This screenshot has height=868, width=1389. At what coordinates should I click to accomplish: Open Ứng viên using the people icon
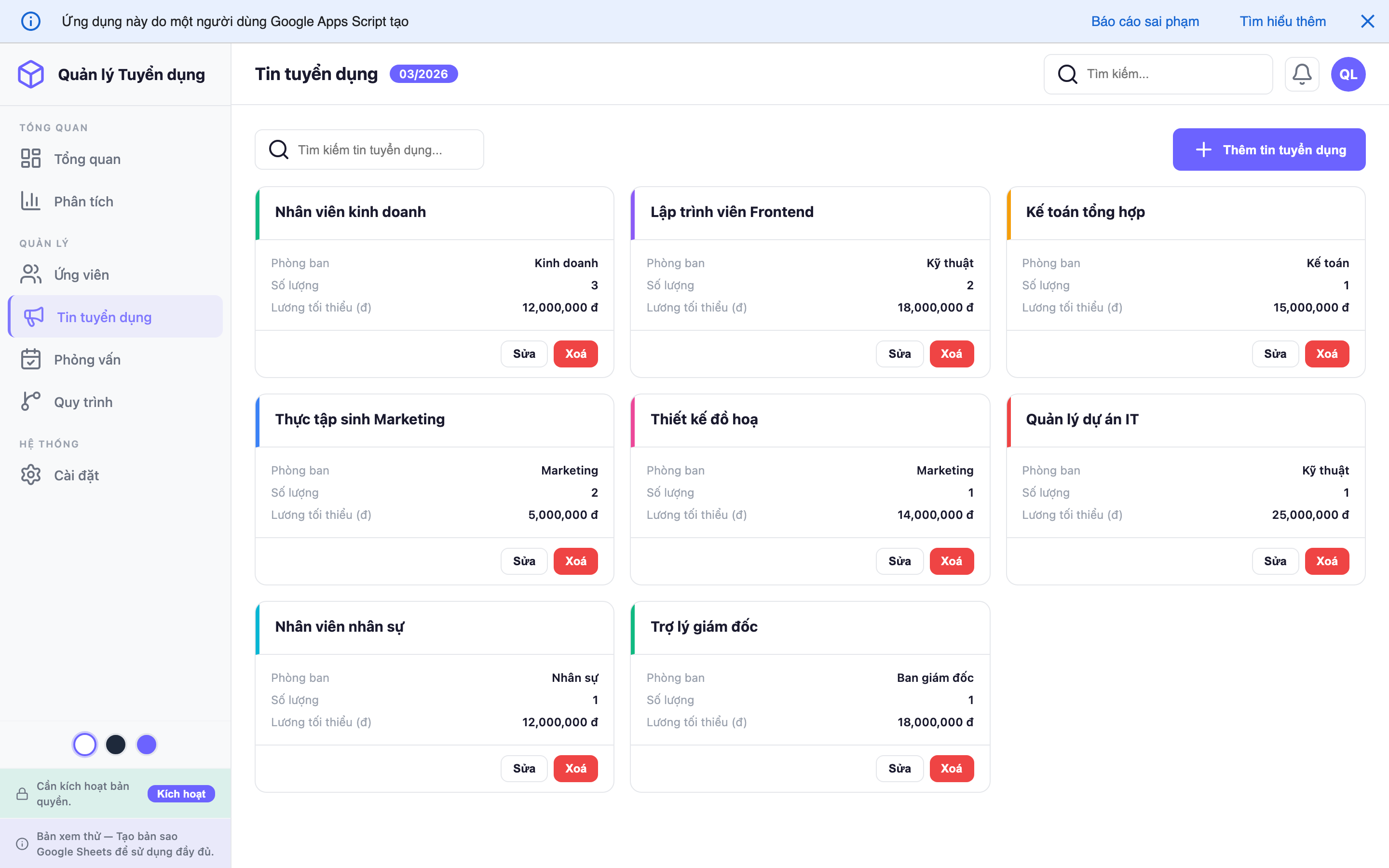pos(30,274)
